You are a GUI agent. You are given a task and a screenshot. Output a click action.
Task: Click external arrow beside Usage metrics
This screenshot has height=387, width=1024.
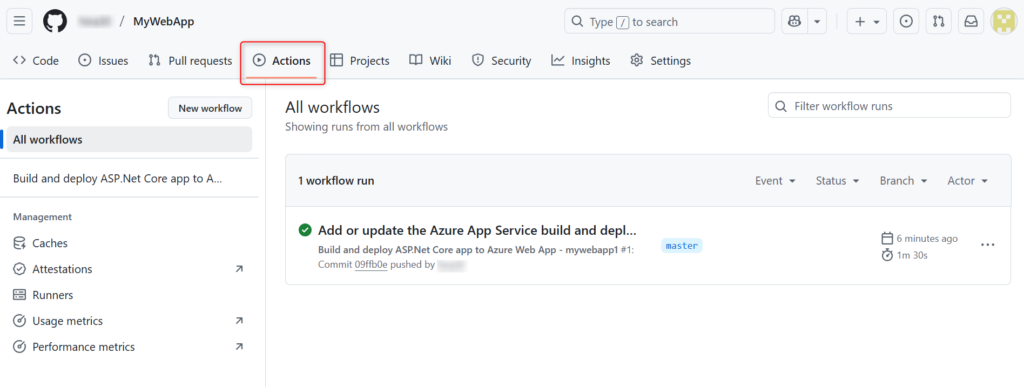[x=239, y=321]
